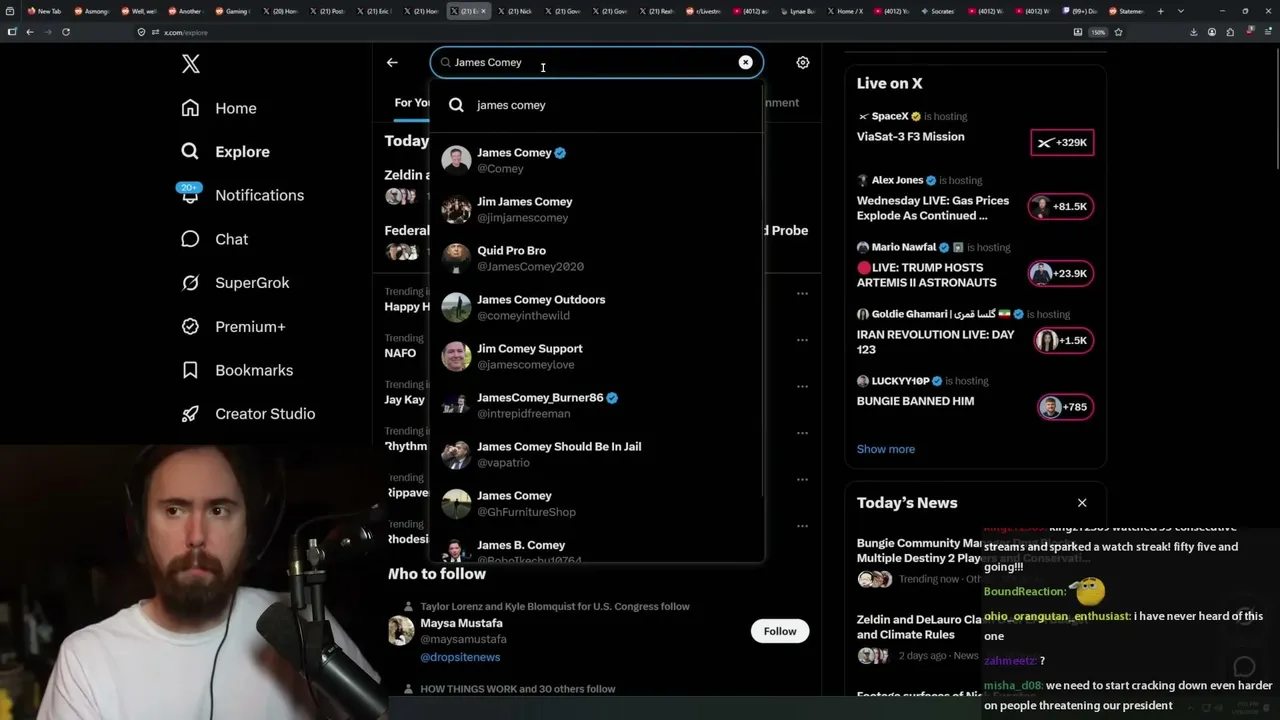Open the browser account profile icon

pos(1212,32)
